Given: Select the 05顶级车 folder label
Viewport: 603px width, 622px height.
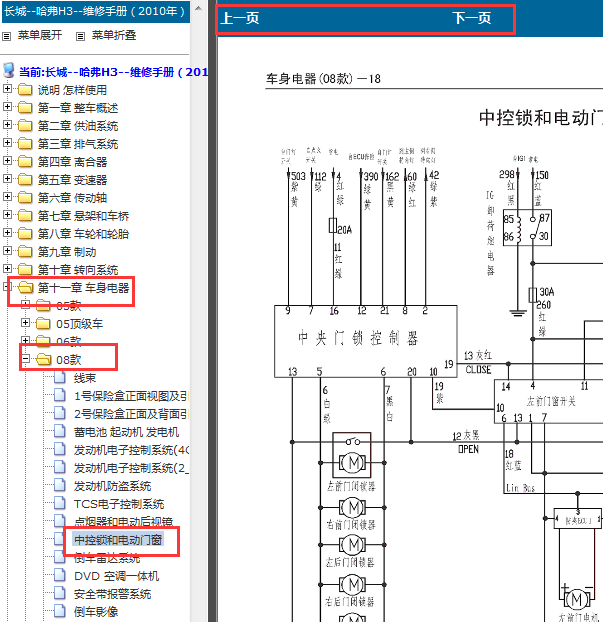Looking at the screenshot, I should (x=79, y=324).
